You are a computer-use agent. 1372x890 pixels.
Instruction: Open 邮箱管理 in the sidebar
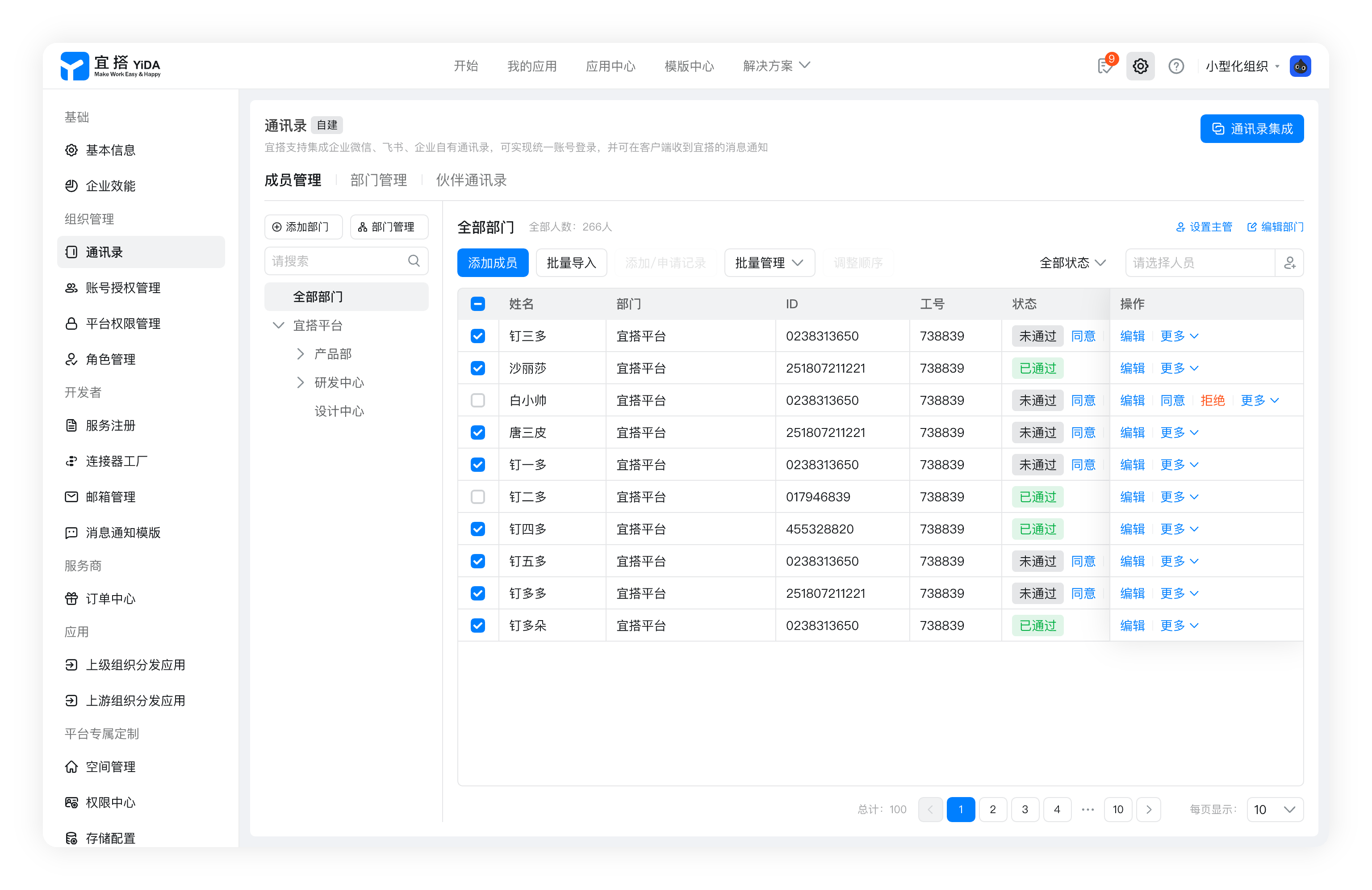[110, 497]
